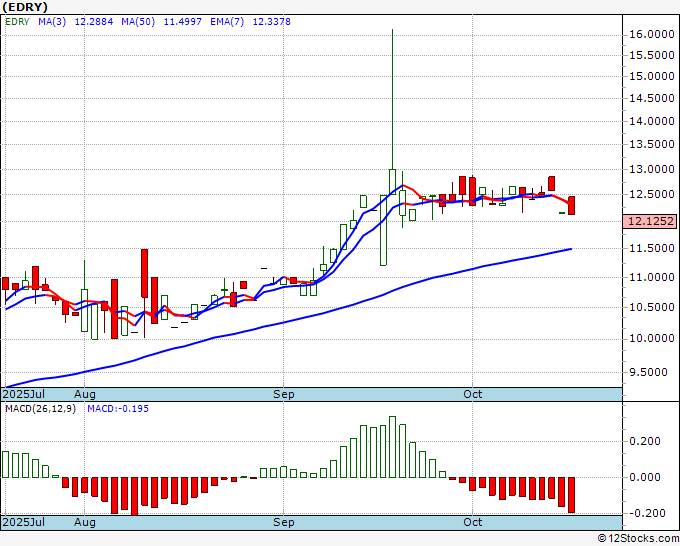Click the 2025Jul label on MACD axis
Viewport: 680px width, 546px height.
pyautogui.click(x=24, y=522)
